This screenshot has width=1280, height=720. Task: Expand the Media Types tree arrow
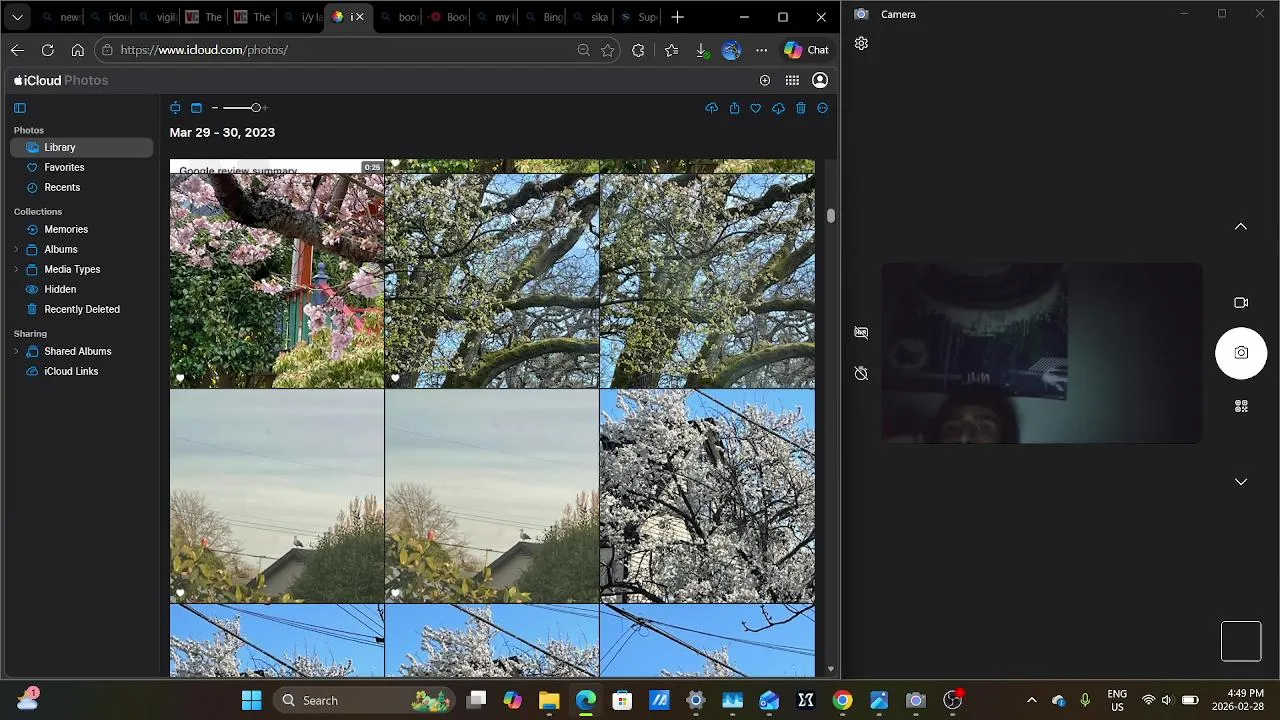(x=16, y=269)
